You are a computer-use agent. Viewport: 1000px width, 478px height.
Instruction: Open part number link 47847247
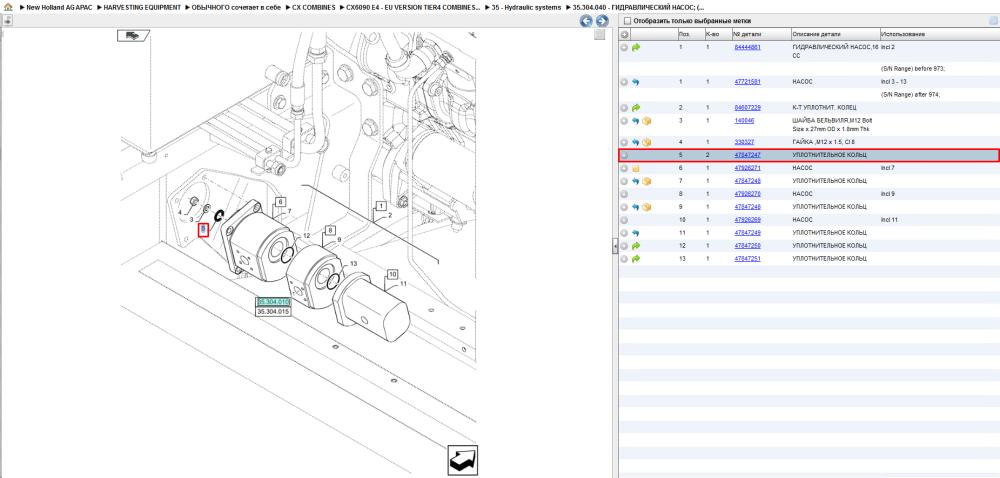747,155
